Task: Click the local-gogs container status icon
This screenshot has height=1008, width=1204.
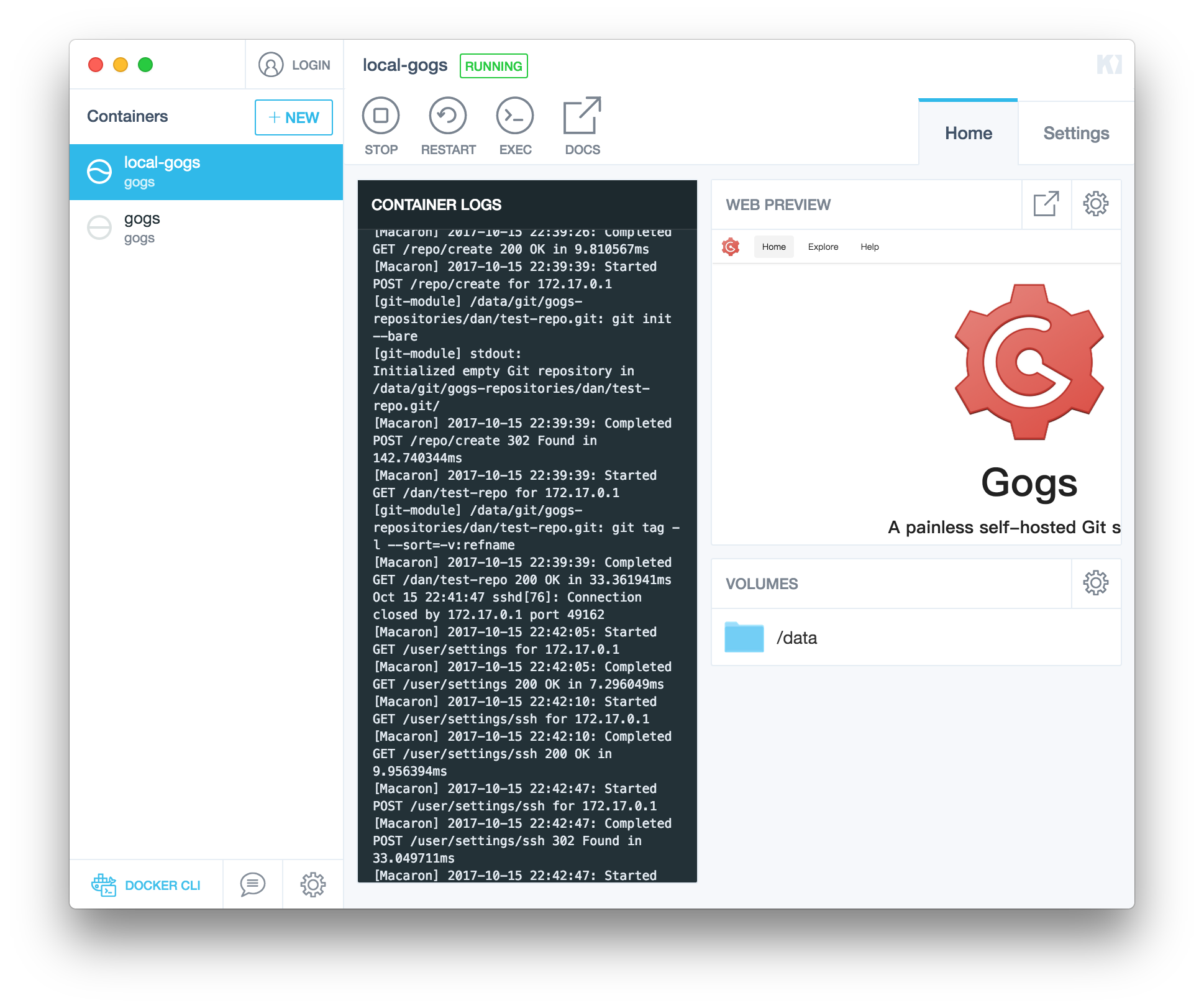Action: coord(99,172)
